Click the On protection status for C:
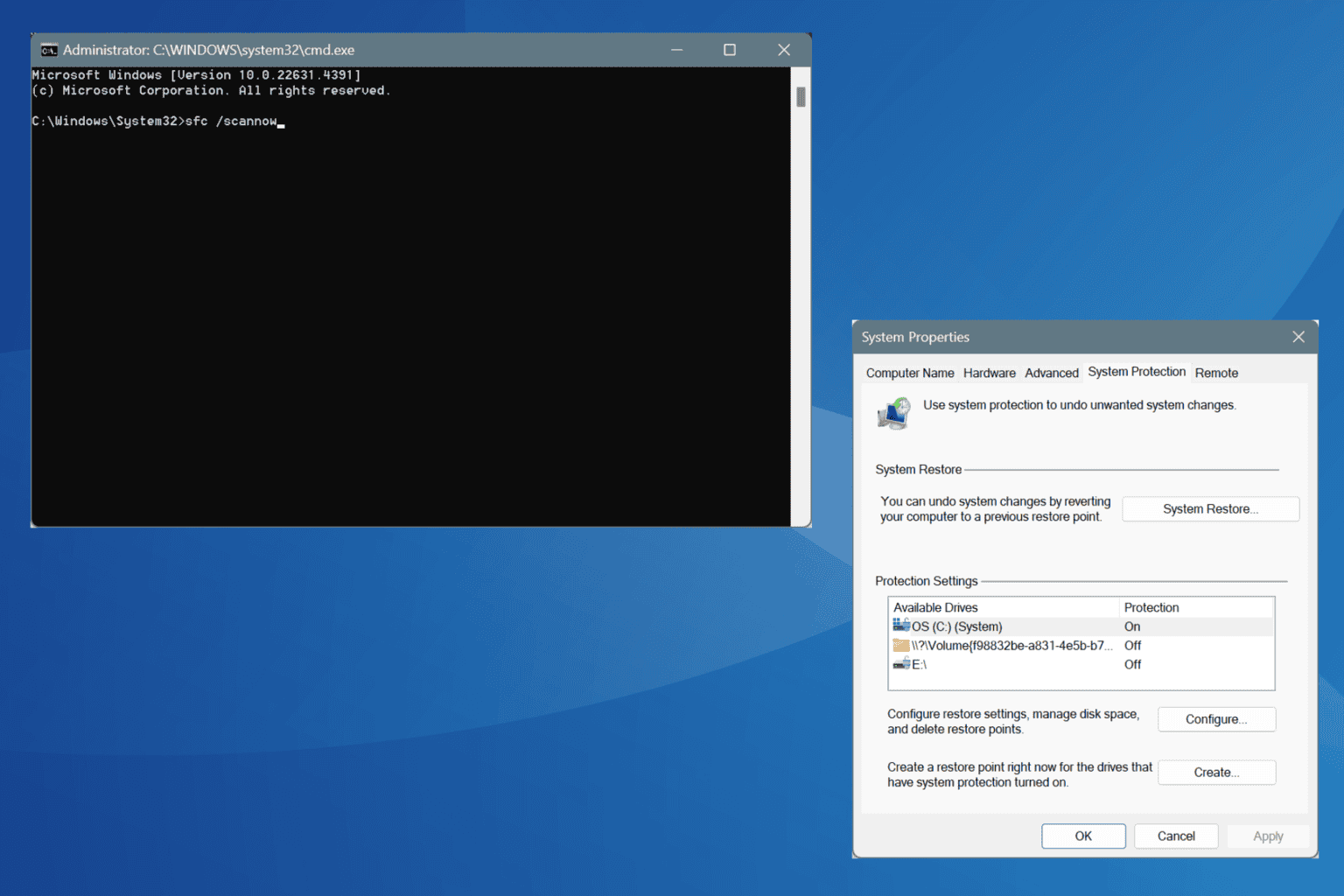Image resolution: width=1344 pixels, height=896 pixels. pyautogui.click(x=1132, y=626)
